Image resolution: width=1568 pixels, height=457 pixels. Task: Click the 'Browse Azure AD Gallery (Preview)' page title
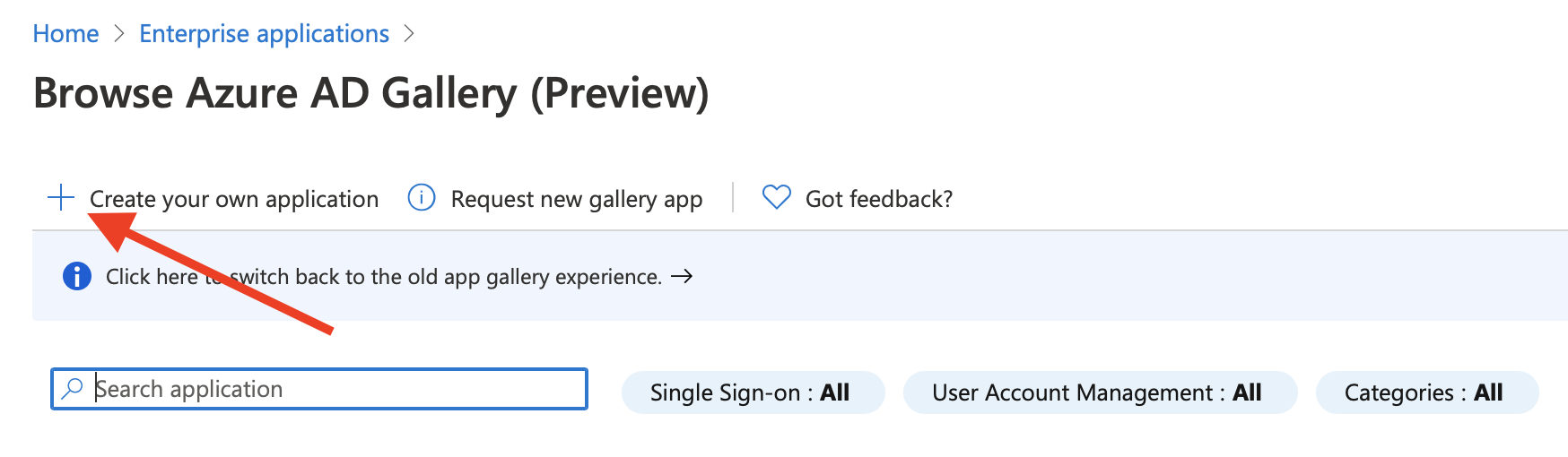tap(370, 93)
